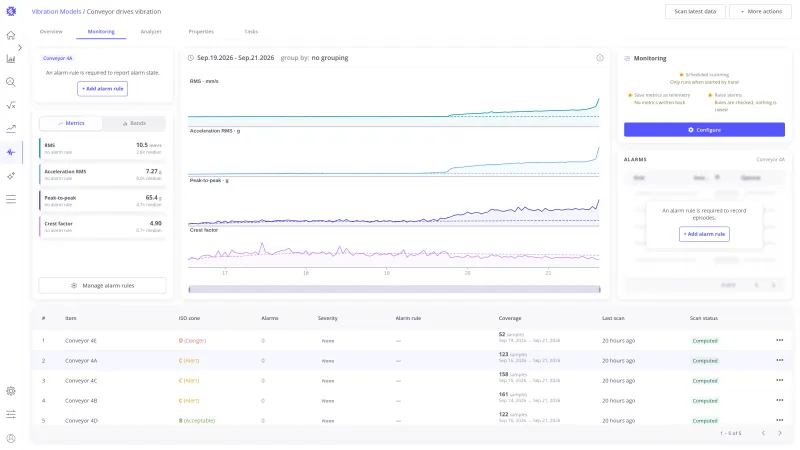Select the Peak-to-peak metric card
The width and height of the screenshot is (800, 450).
[x=103, y=201]
